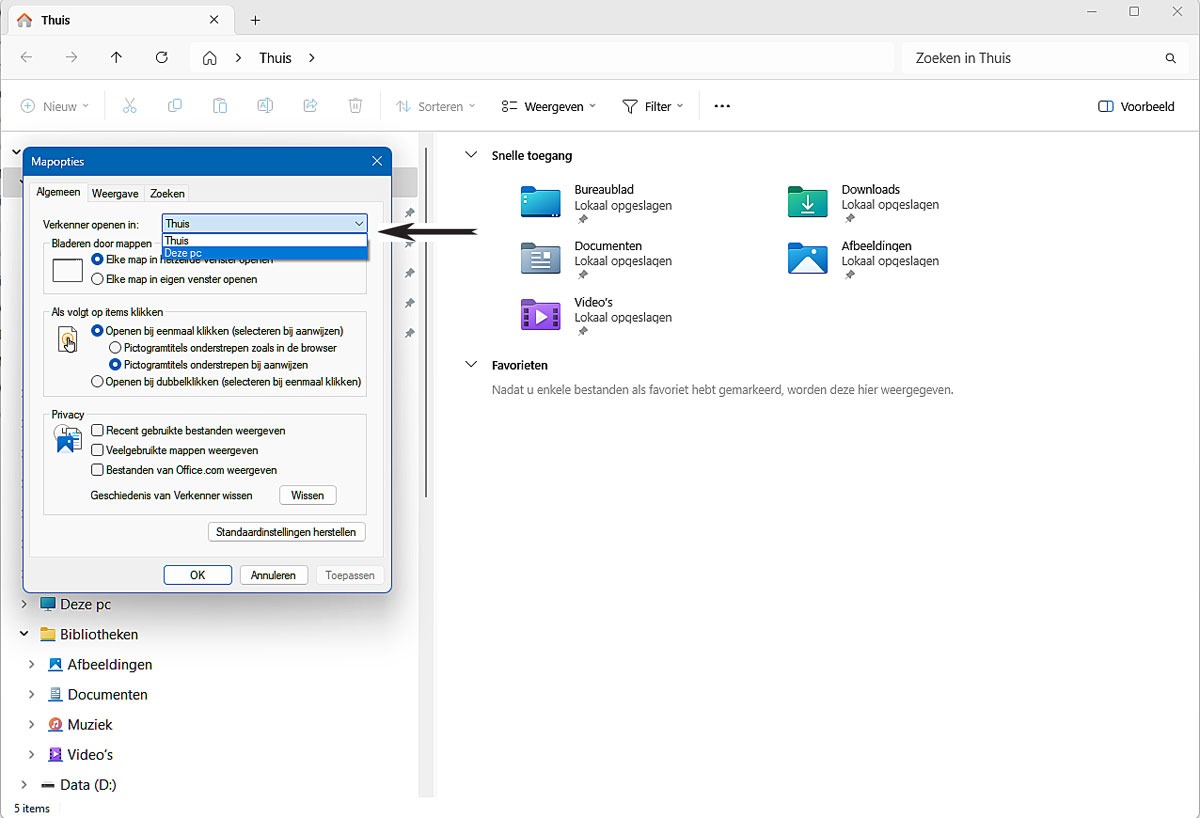
Task: Enable Veelgebruikte mappen weergeven checkbox
Action: [98, 450]
